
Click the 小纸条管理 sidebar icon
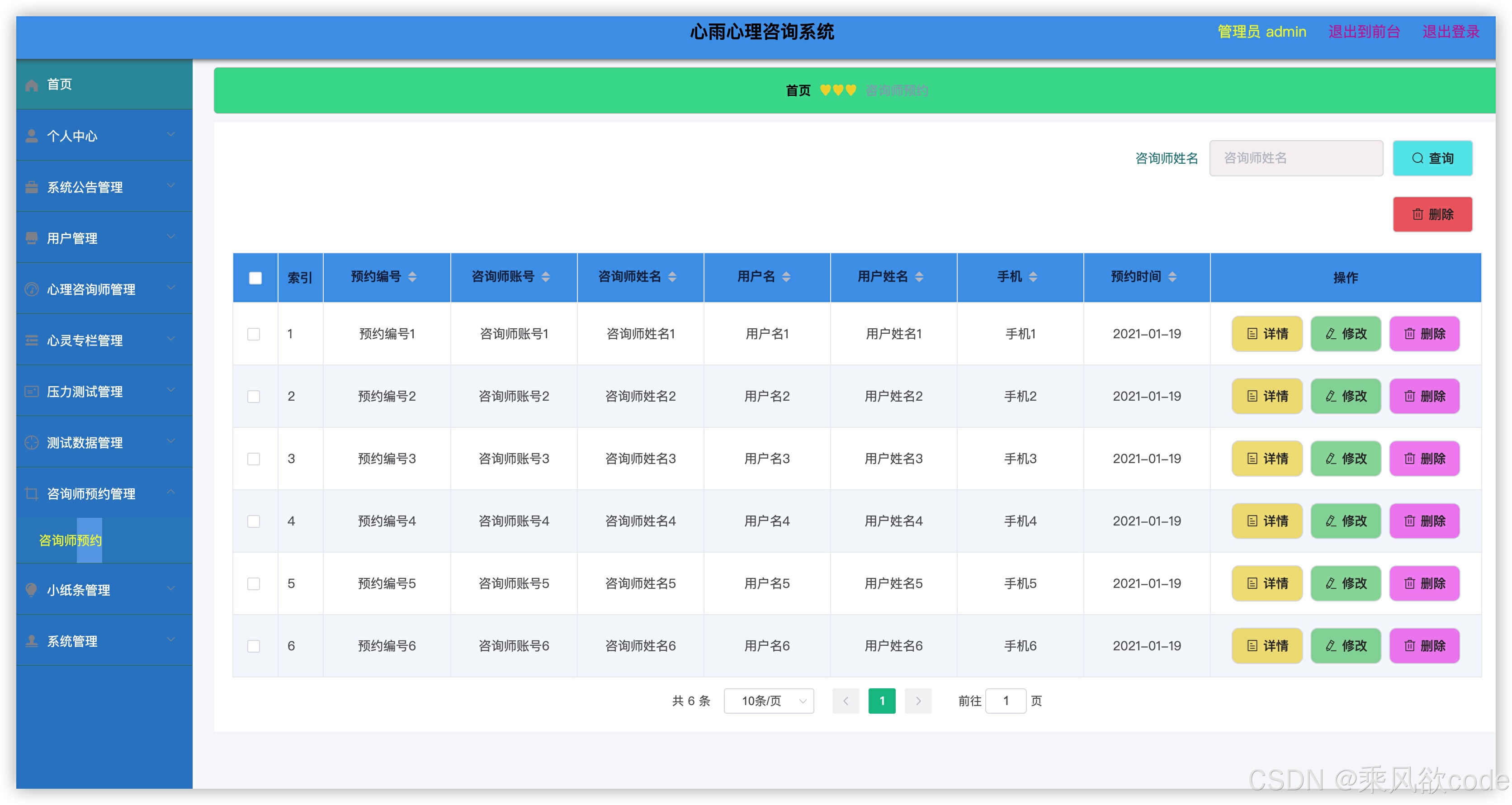point(32,590)
